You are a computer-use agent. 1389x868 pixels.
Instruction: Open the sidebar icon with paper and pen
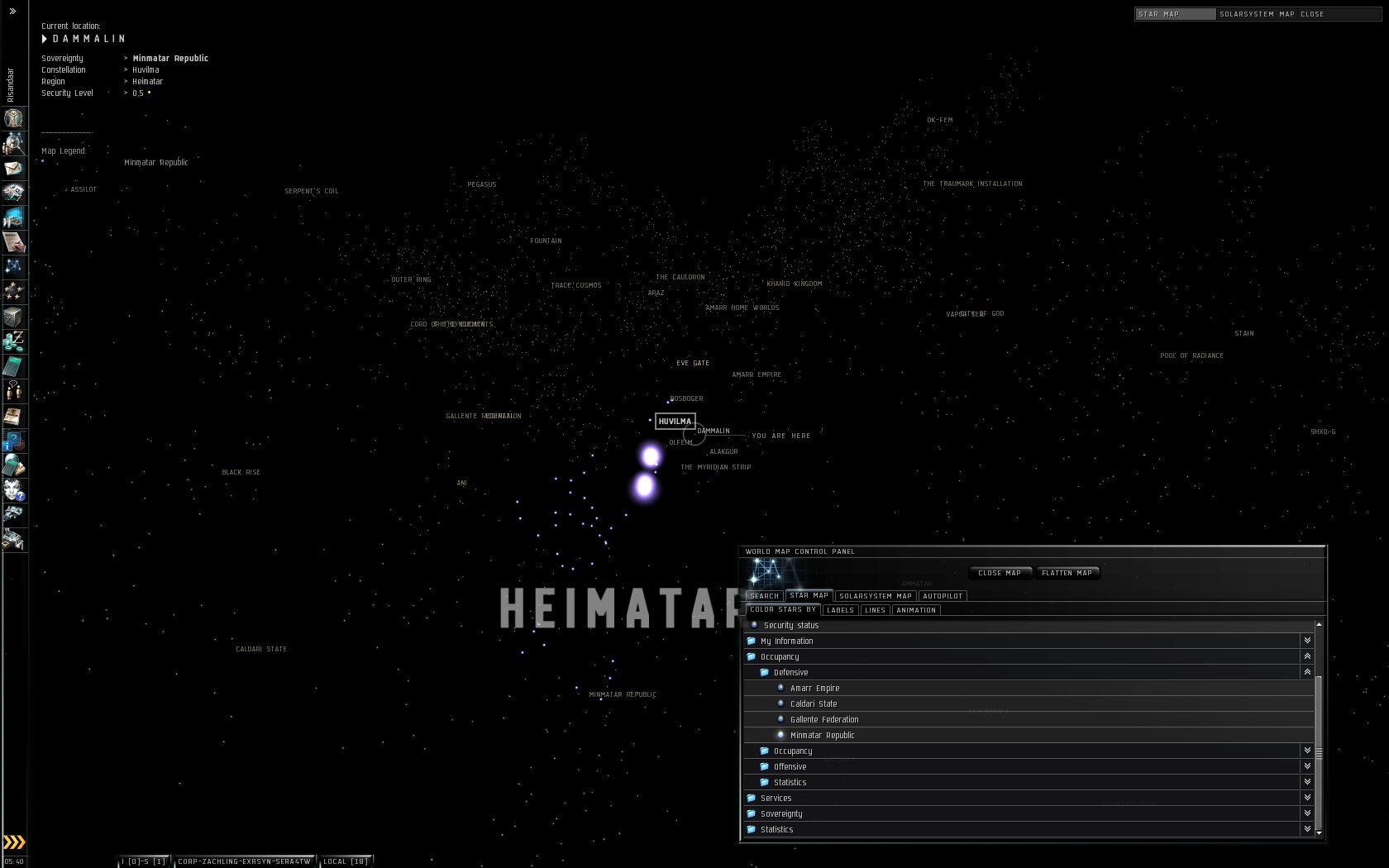(x=13, y=242)
